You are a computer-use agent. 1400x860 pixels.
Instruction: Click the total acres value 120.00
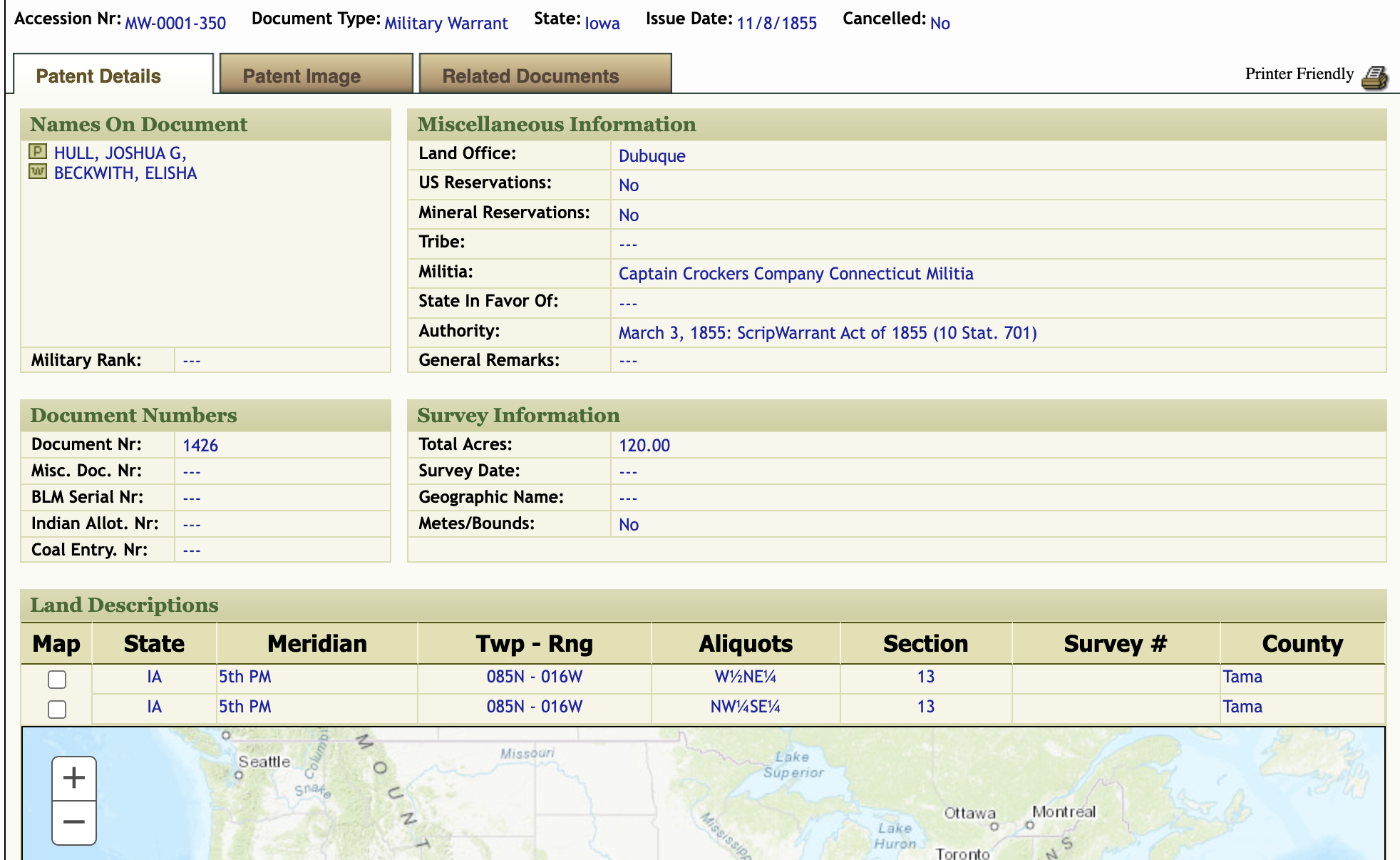tap(644, 446)
